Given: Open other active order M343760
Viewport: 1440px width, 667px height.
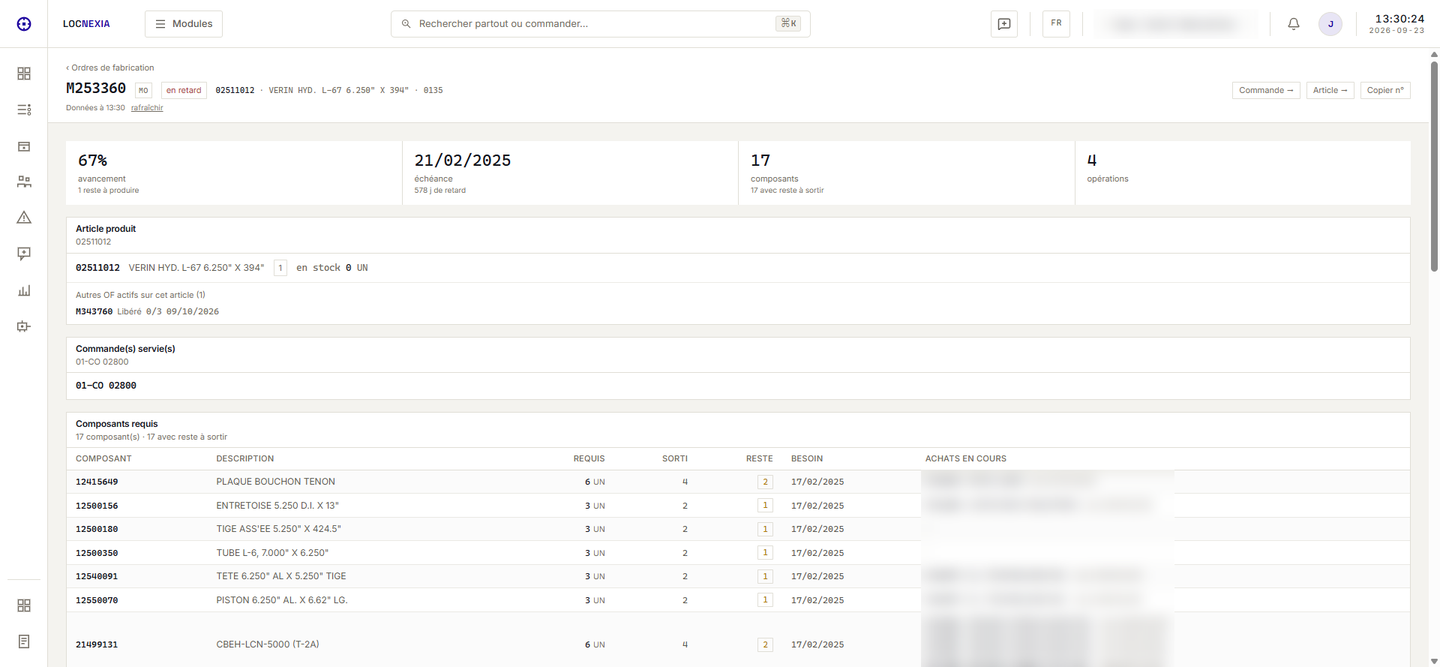Looking at the screenshot, I should pyautogui.click(x=94, y=312).
